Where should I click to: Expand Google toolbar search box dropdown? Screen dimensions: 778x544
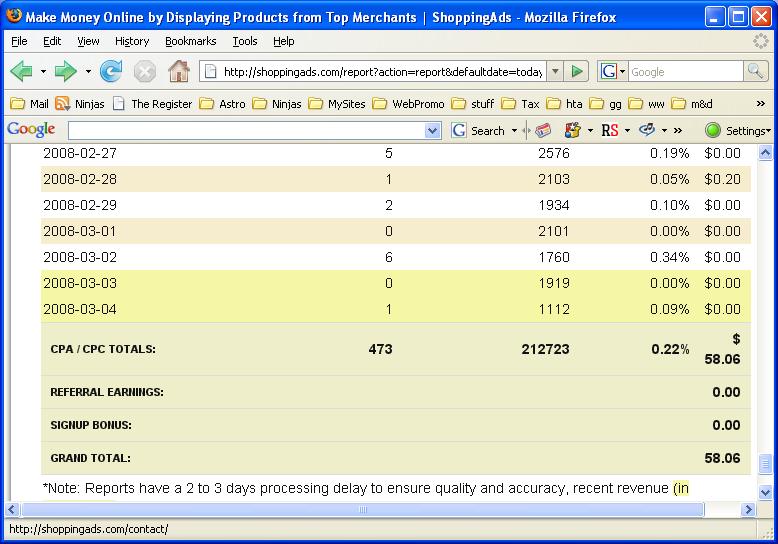click(x=432, y=131)
